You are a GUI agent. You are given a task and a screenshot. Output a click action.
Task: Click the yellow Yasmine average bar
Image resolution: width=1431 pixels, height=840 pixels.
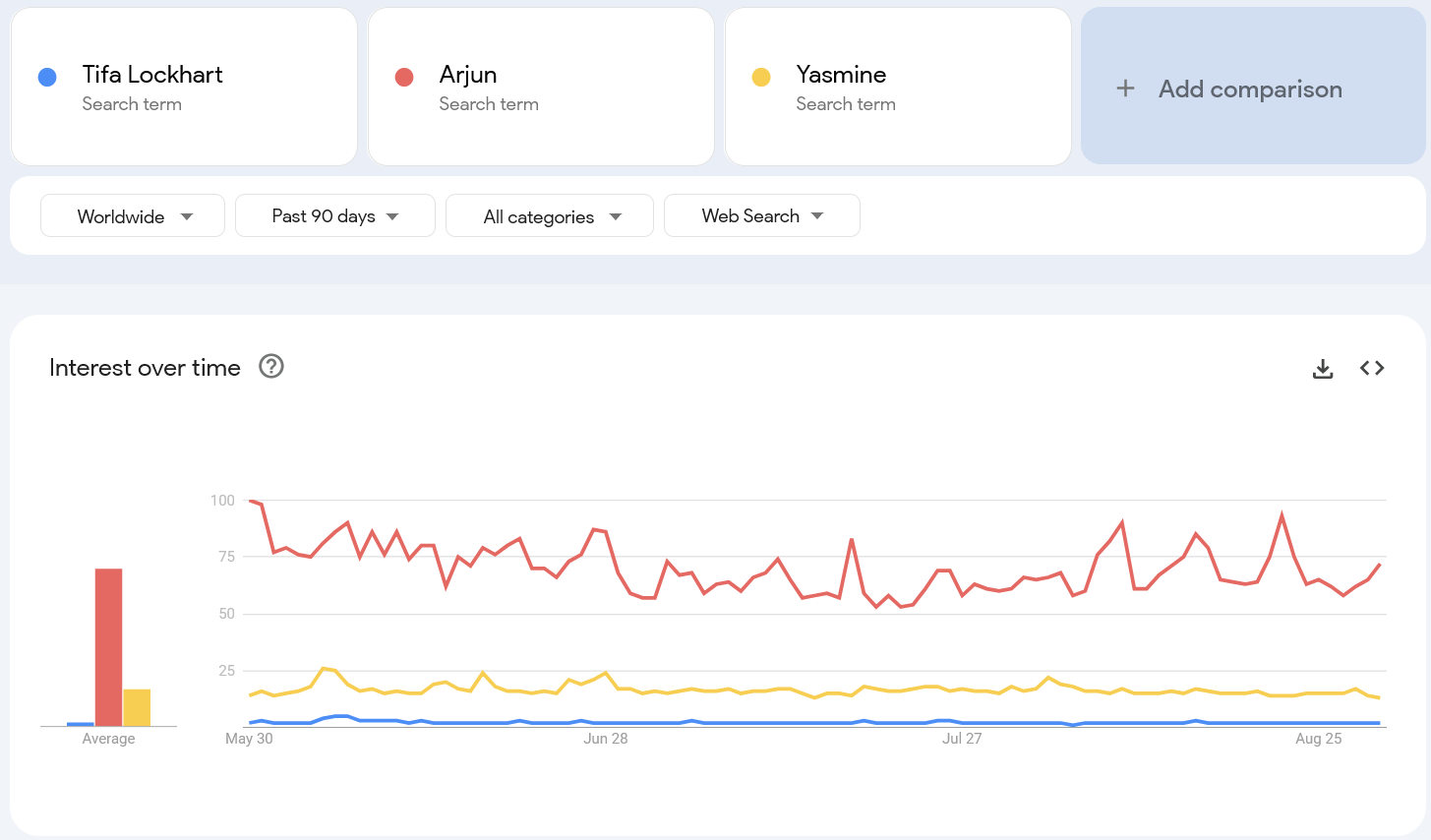point(137,707)
